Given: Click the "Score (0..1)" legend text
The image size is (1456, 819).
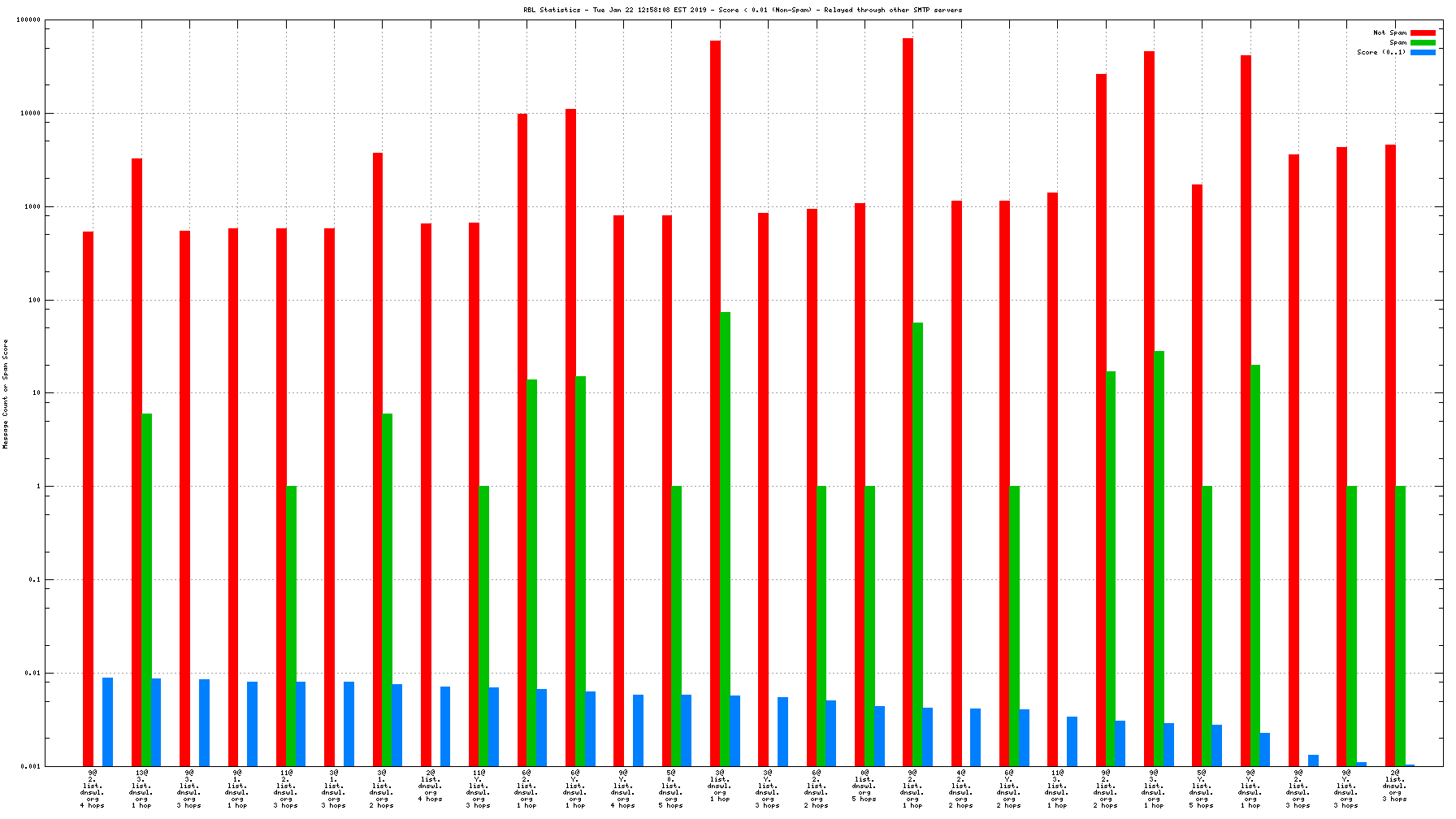Looking at the screenshot, I should tap(1380, 53).
